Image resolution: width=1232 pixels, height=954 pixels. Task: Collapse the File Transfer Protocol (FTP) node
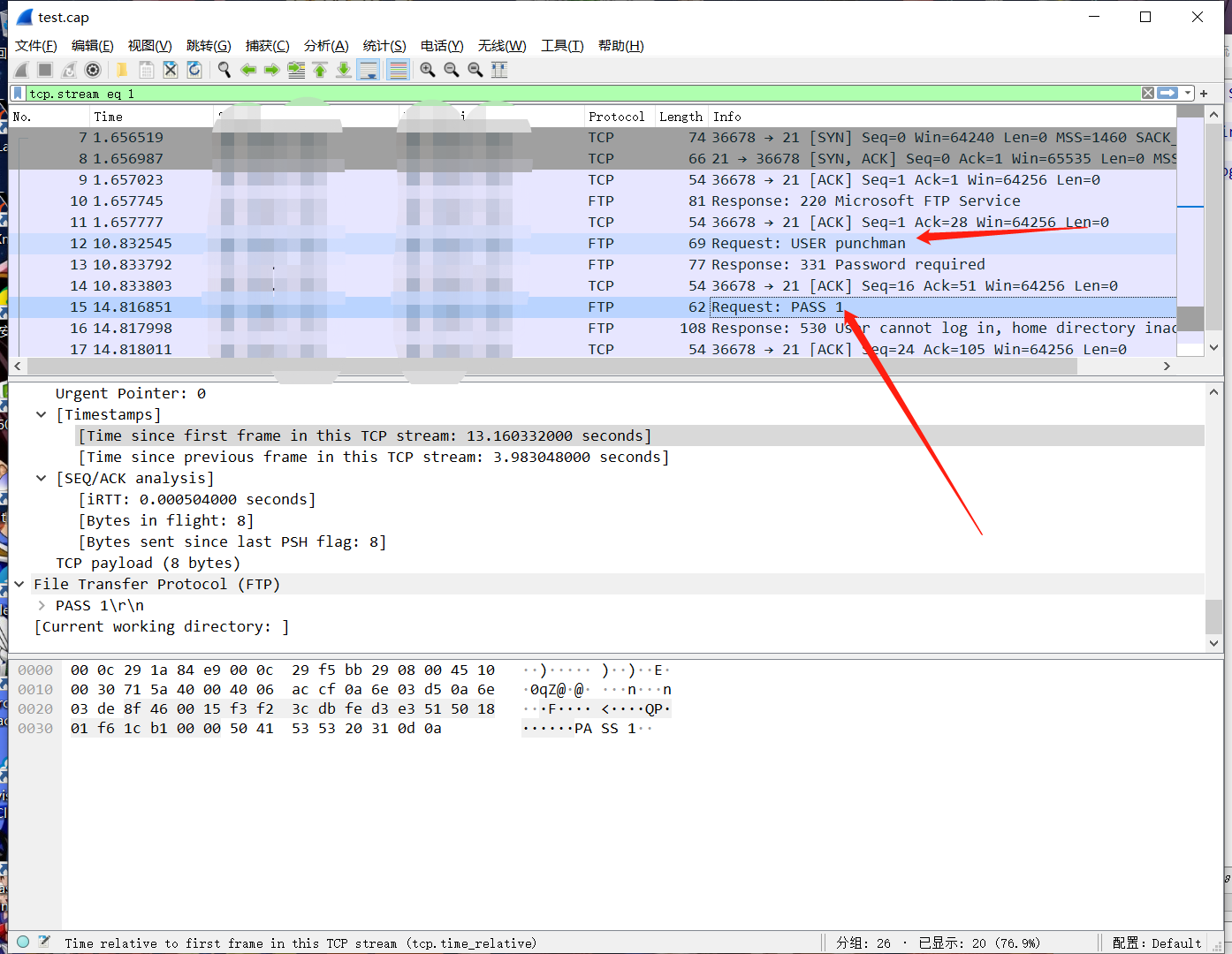pos(19,584)
